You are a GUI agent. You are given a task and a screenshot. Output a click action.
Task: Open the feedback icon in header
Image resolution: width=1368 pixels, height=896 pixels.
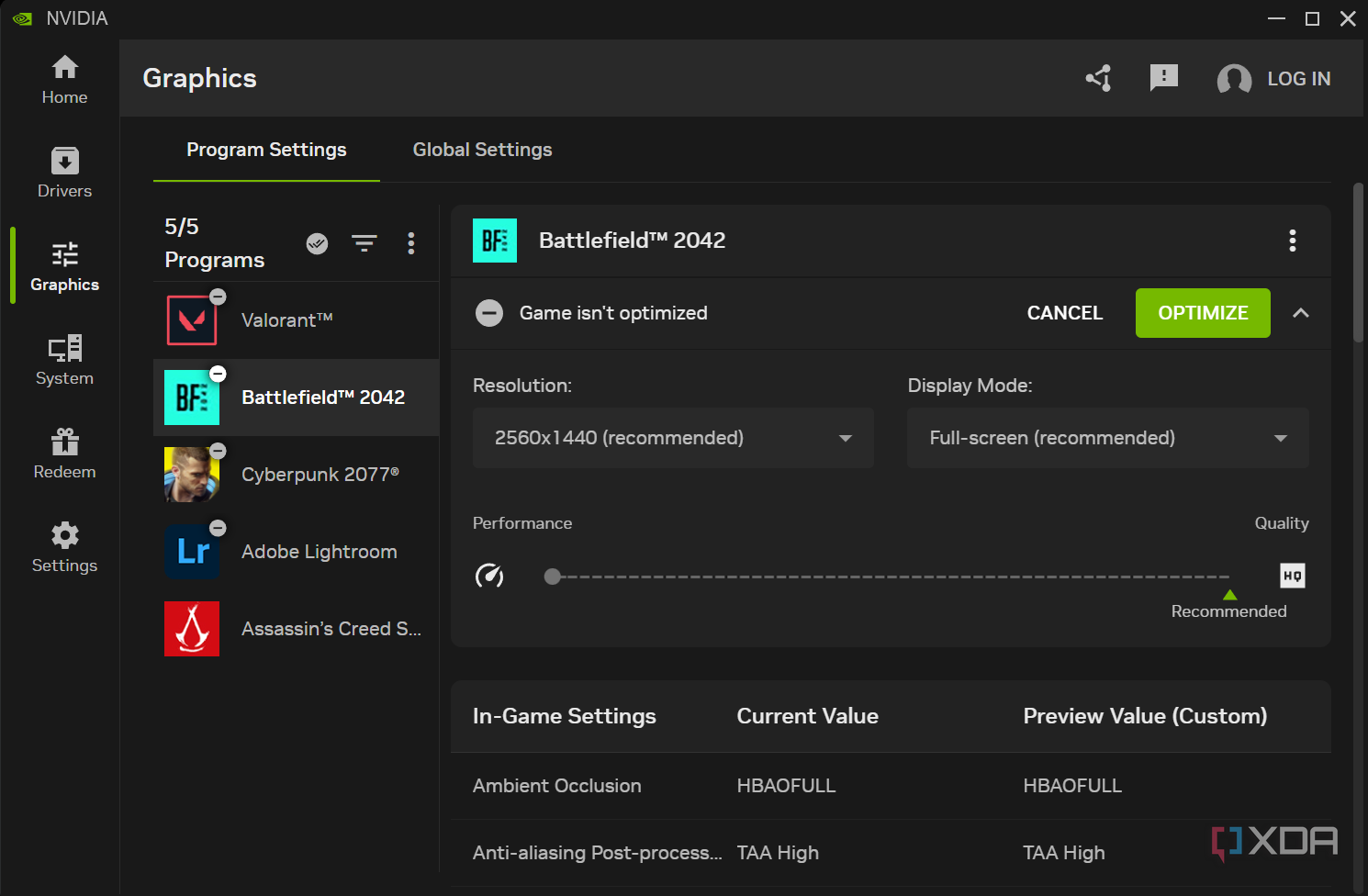1163,78
